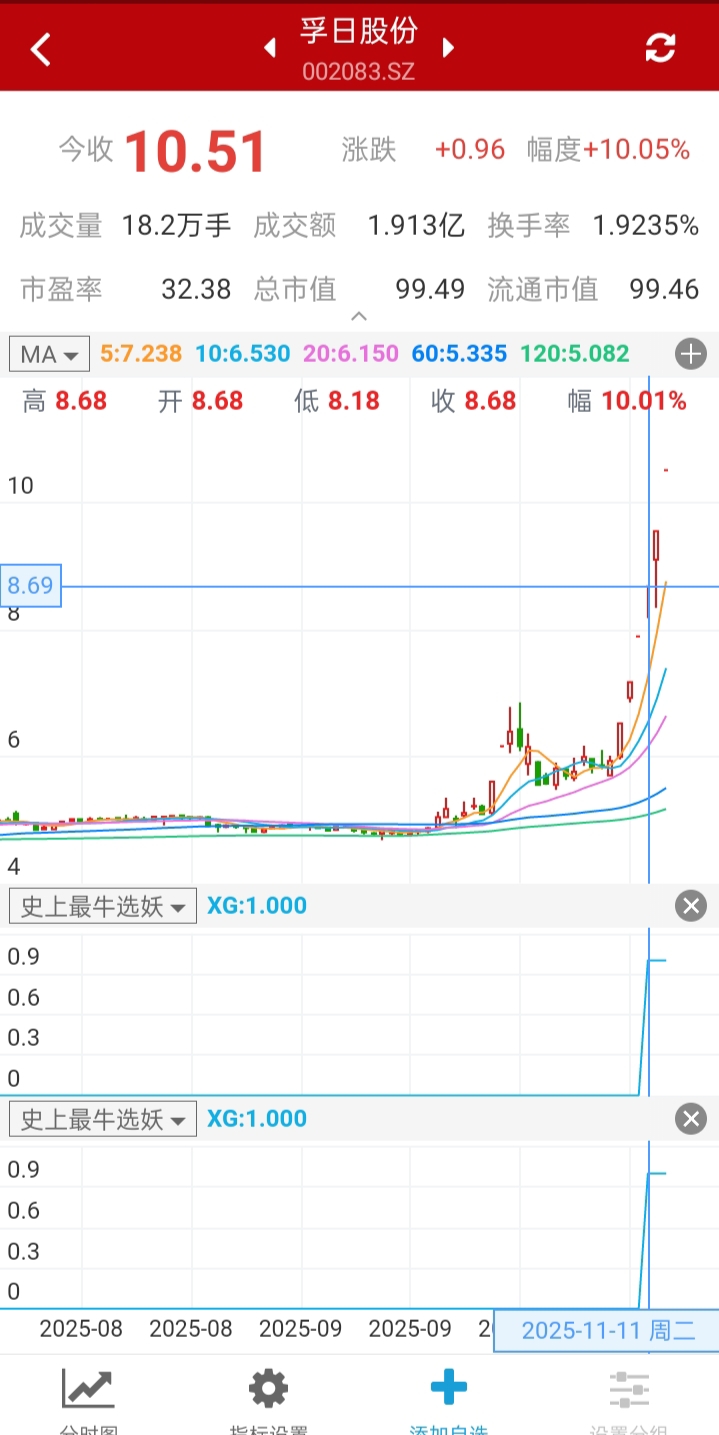Close the second 史上最牛选妖 indicator panel
The image size is (719, 1435).
(x=690, y=1118)
